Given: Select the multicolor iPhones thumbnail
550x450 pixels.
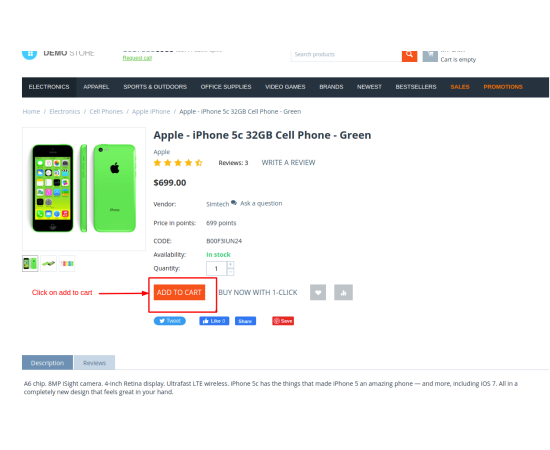Looking at the screenshot, I should 67,263.
